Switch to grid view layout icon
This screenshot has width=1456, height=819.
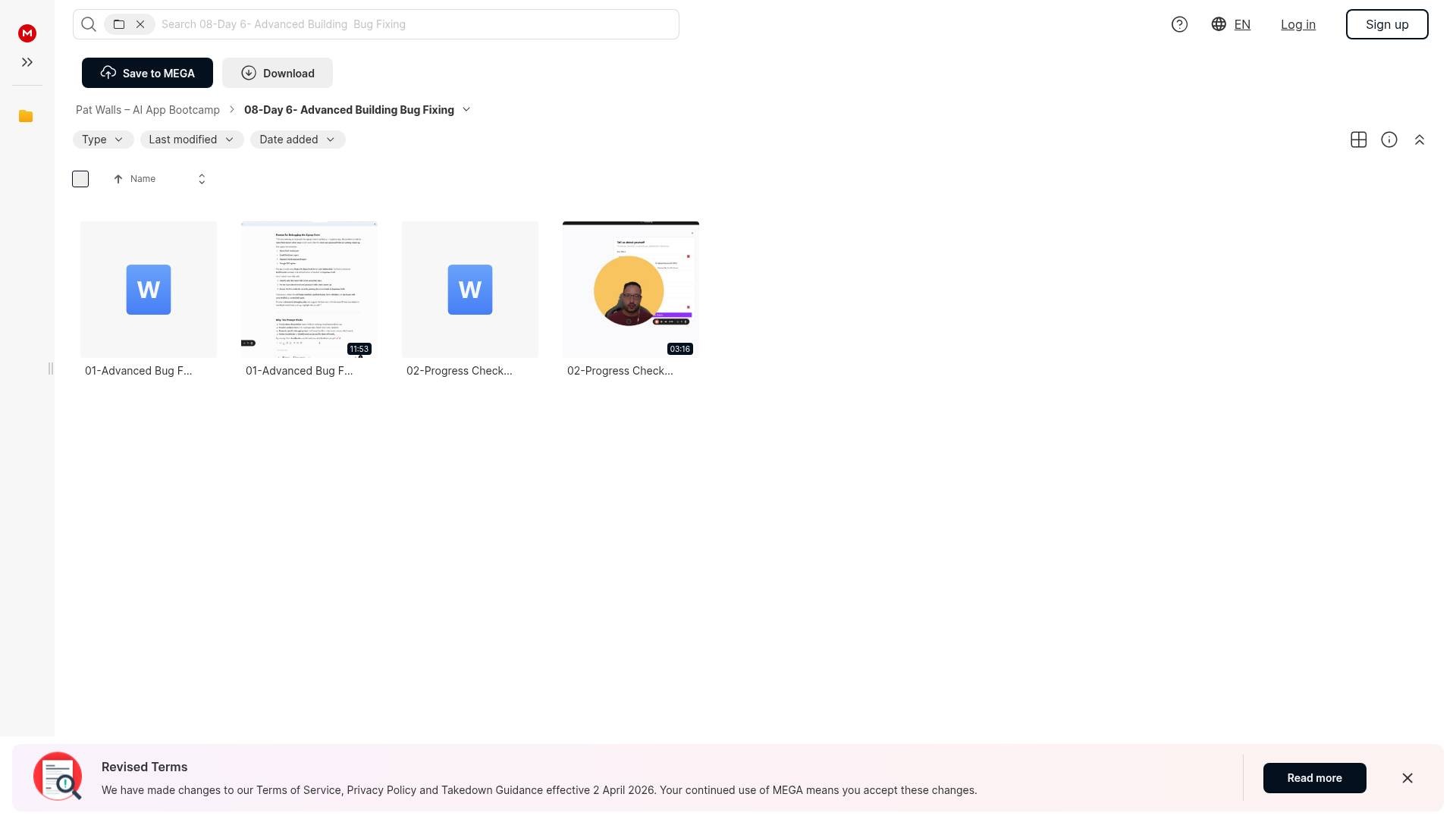(1358, 140)
